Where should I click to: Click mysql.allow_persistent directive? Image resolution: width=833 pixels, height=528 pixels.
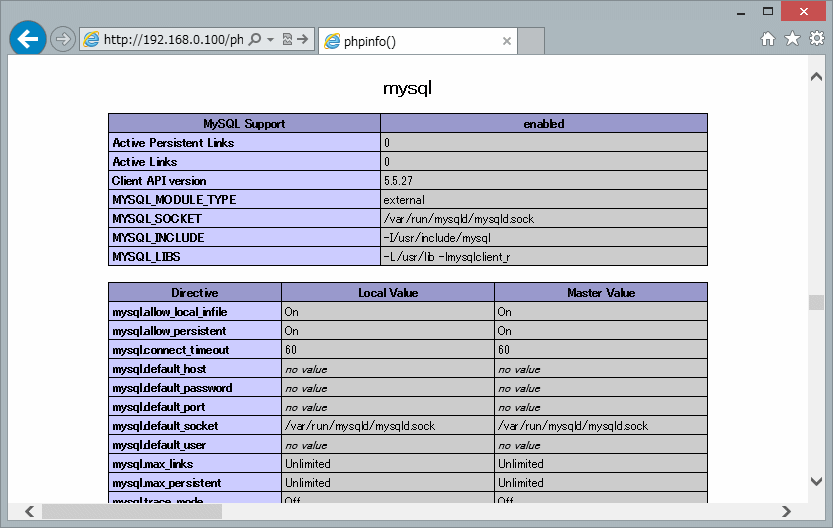point(169,331)
